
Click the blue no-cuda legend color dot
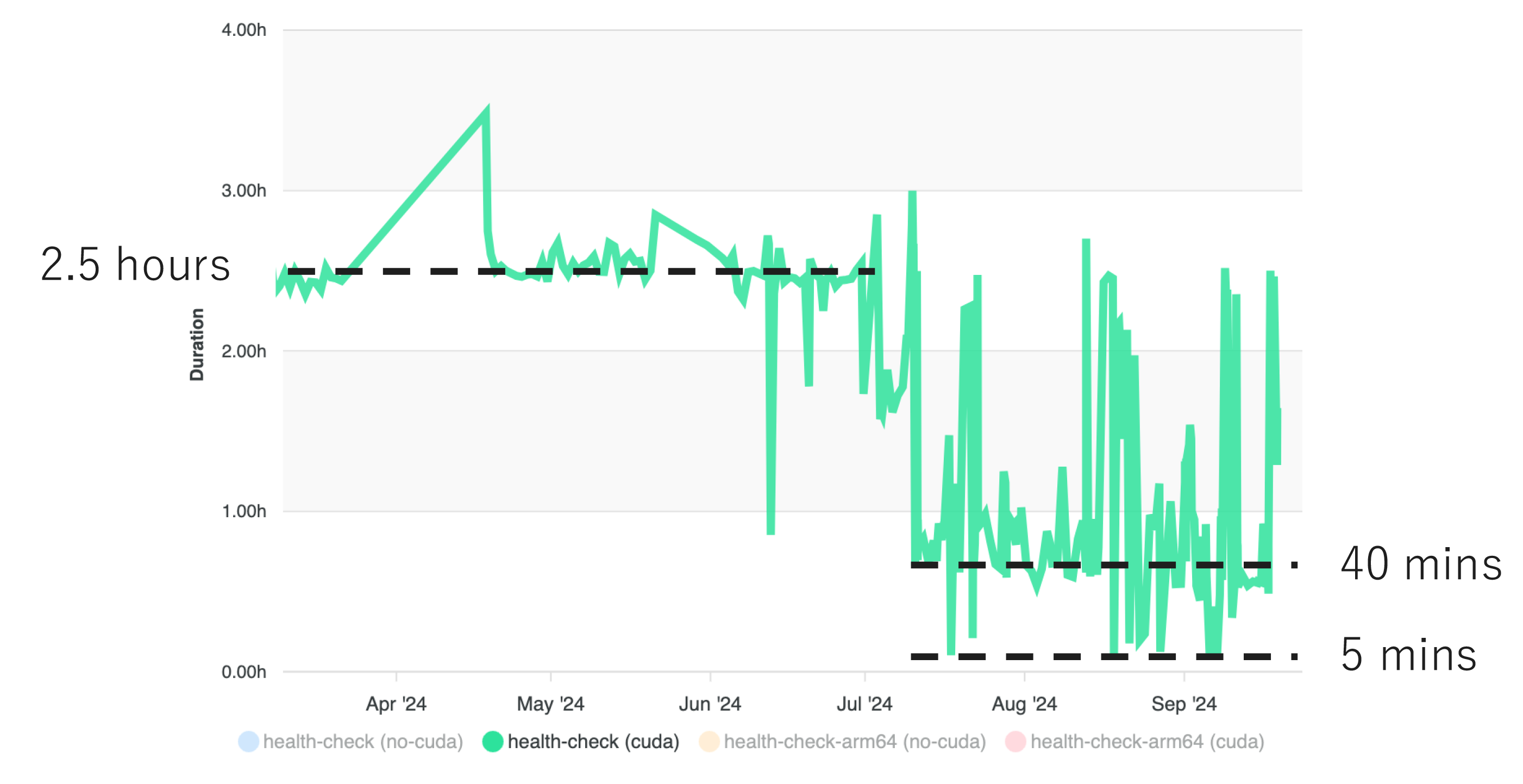pos(248,742)
